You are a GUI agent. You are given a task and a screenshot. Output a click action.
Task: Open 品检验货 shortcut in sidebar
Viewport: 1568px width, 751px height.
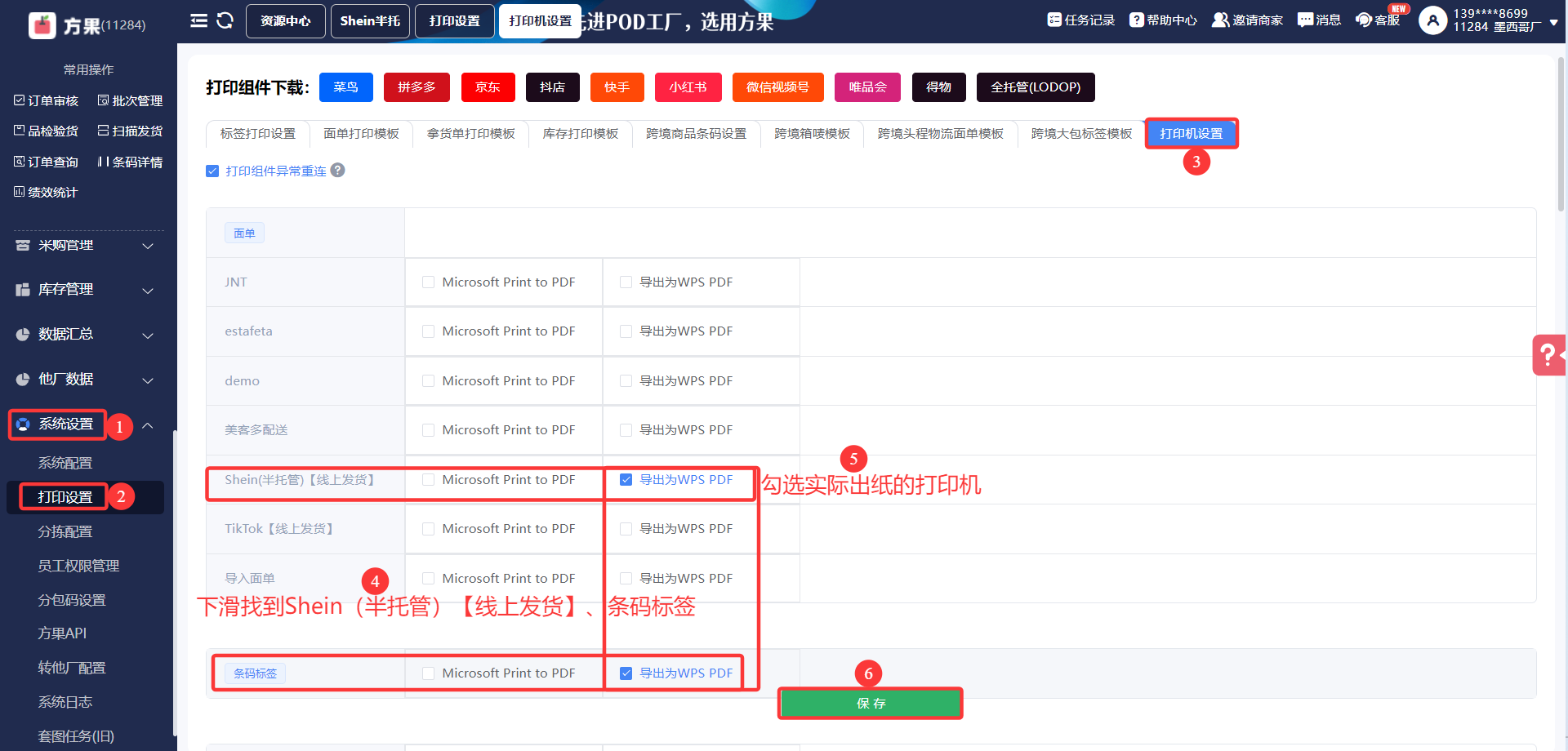47,131
